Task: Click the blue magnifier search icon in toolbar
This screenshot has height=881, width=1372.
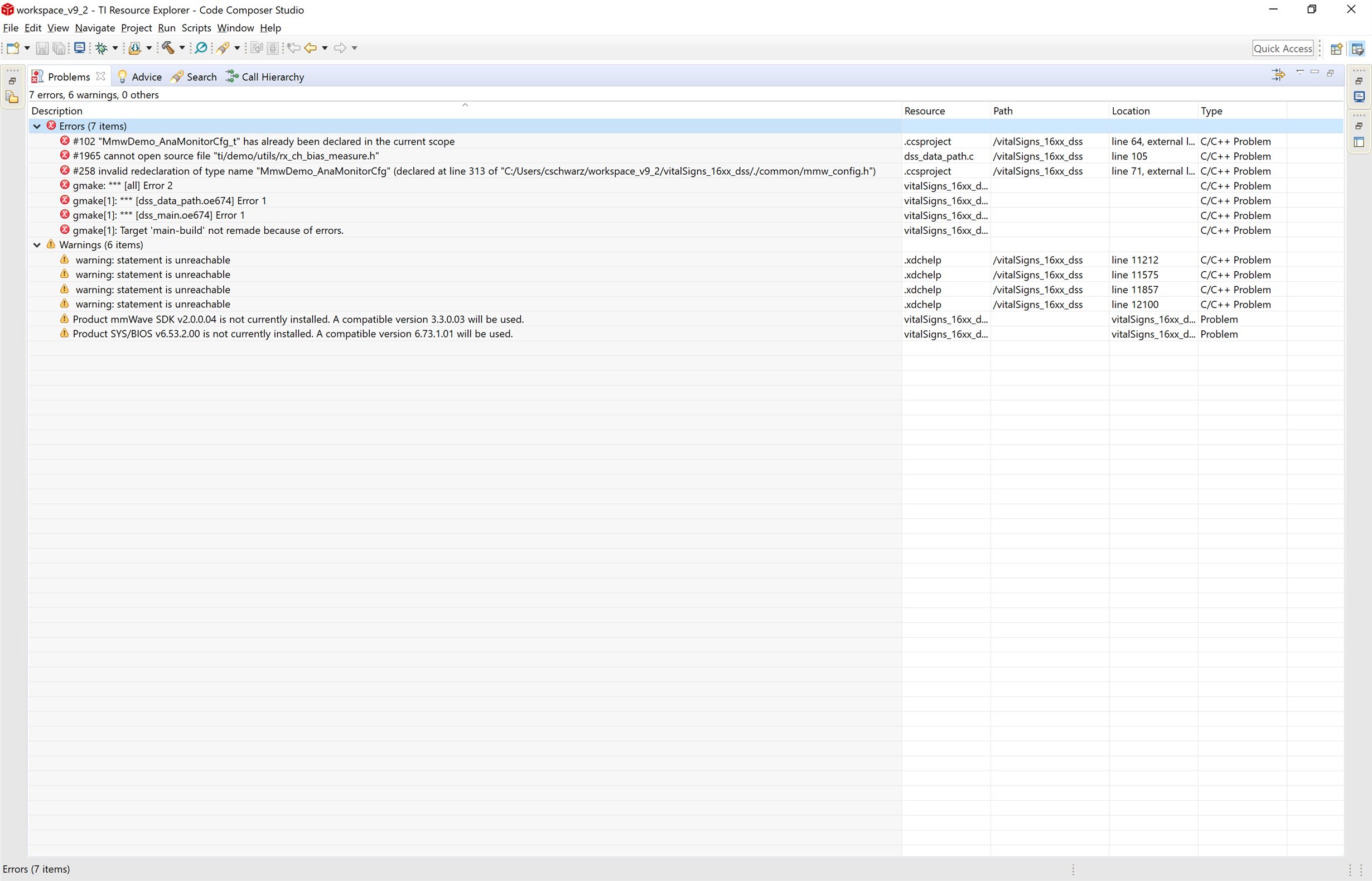Action: pyautogui.click(x=201, y=48)
